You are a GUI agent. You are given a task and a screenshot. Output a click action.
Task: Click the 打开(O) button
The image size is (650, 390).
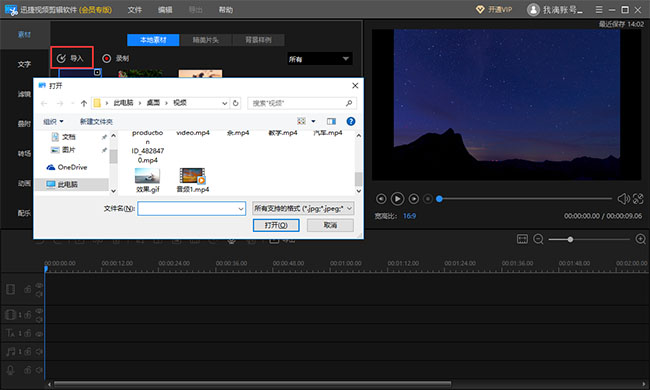coord(276,225)
